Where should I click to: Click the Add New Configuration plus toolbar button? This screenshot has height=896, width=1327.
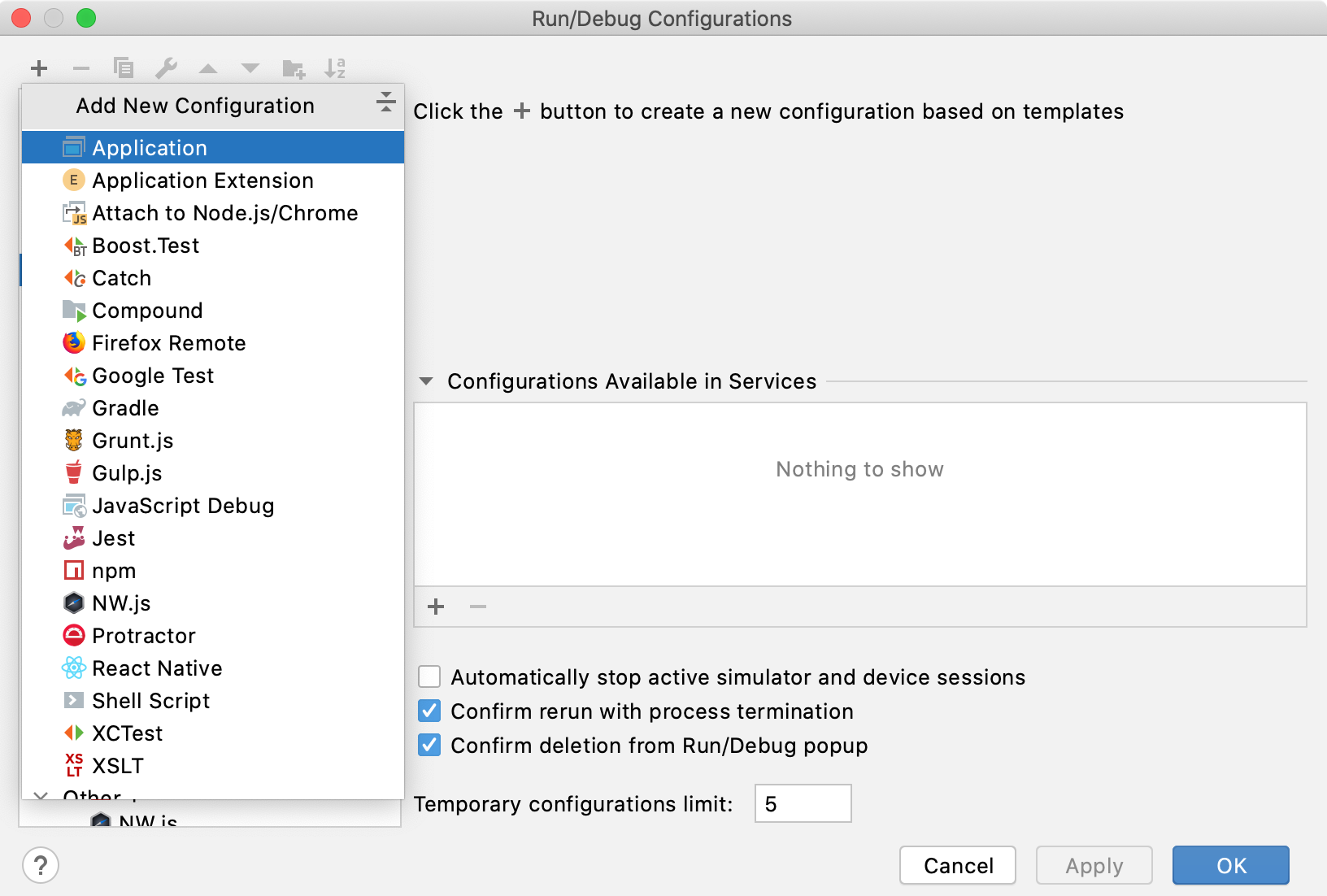click(x=39, y=68)
